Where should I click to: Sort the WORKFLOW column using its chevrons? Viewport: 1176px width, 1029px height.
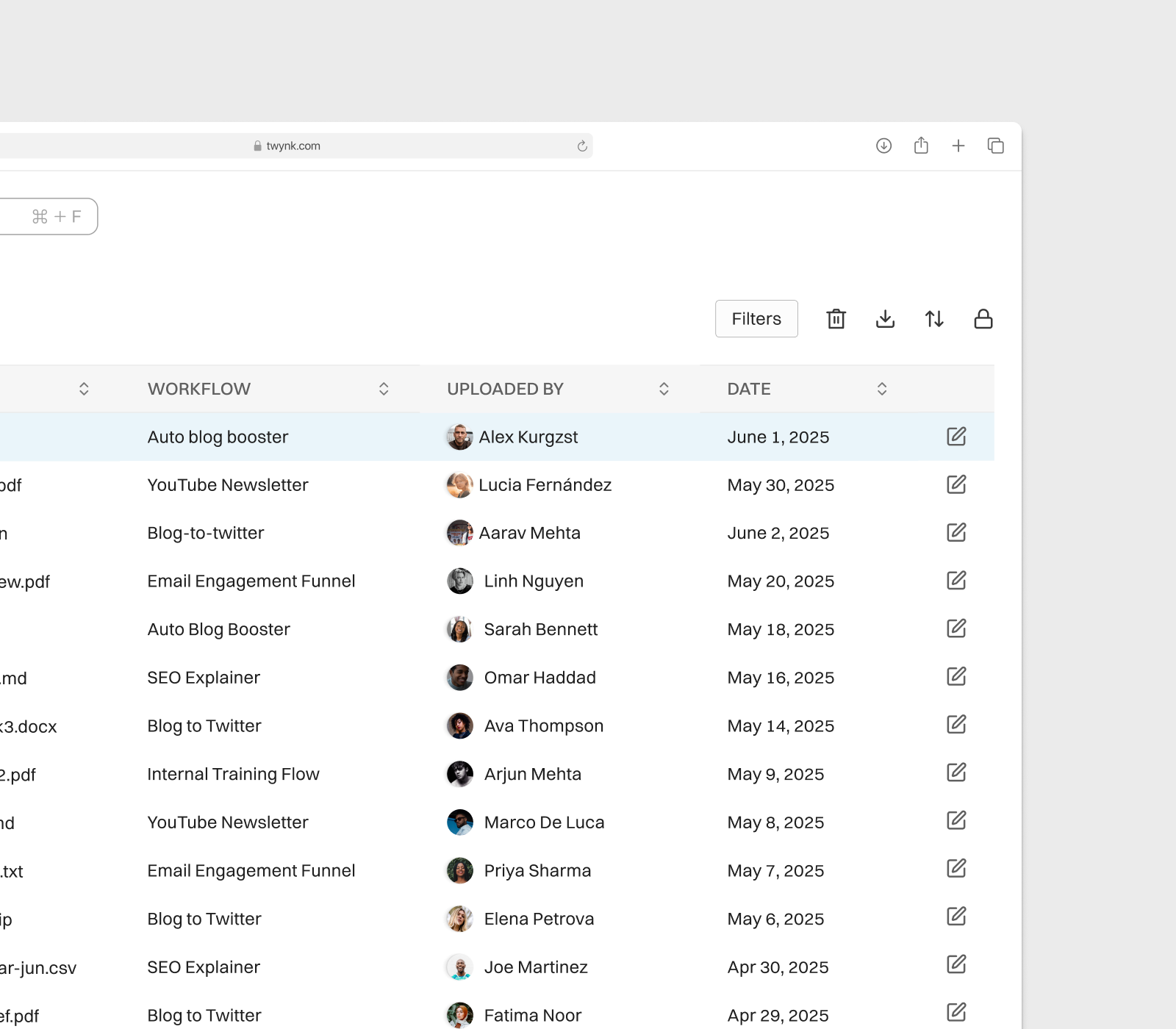[x=383, y=388]
